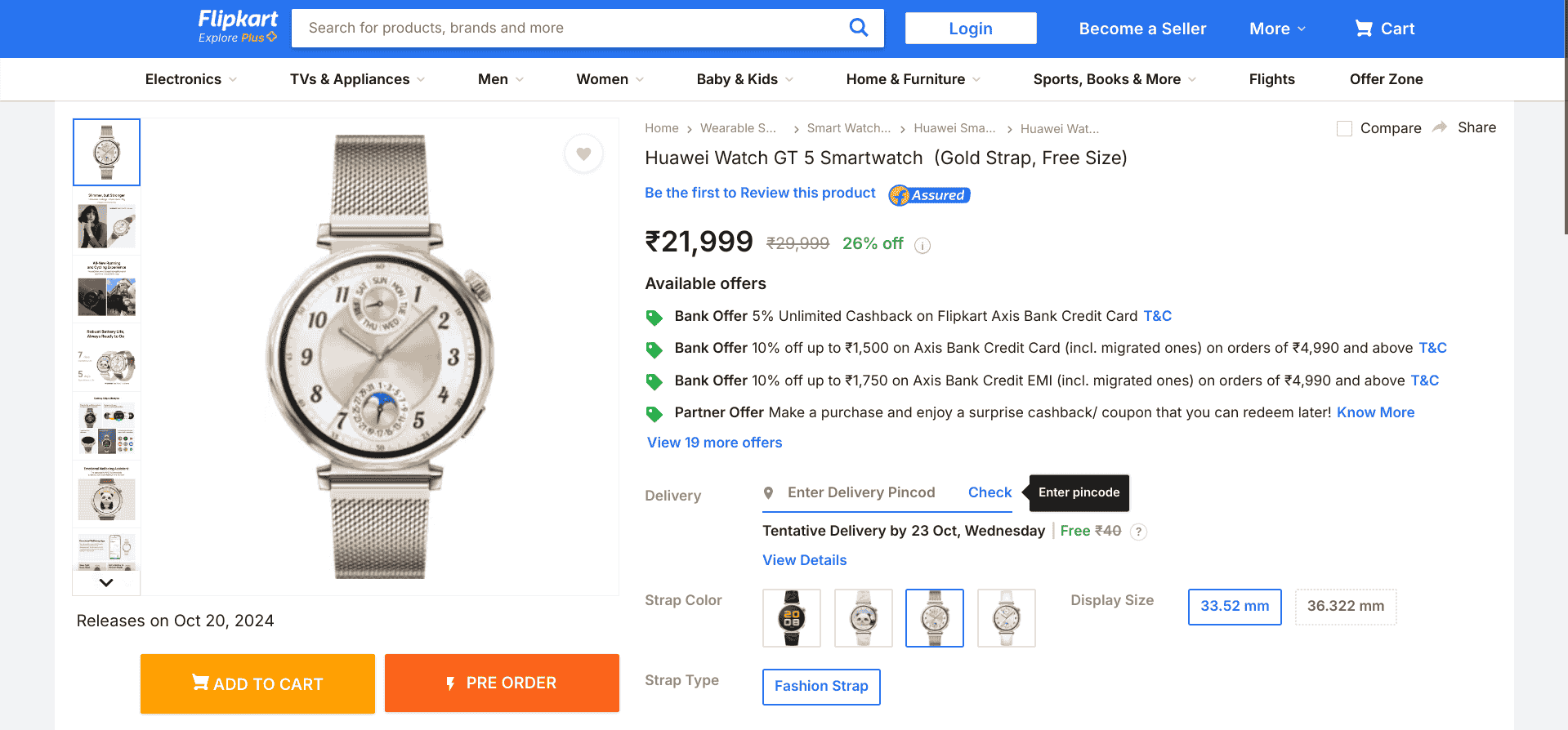Viewport: 1568px width, 730px height.
Task: Click the Share arrow icon
Action: pyautogui.click(x=1440, y=127)
